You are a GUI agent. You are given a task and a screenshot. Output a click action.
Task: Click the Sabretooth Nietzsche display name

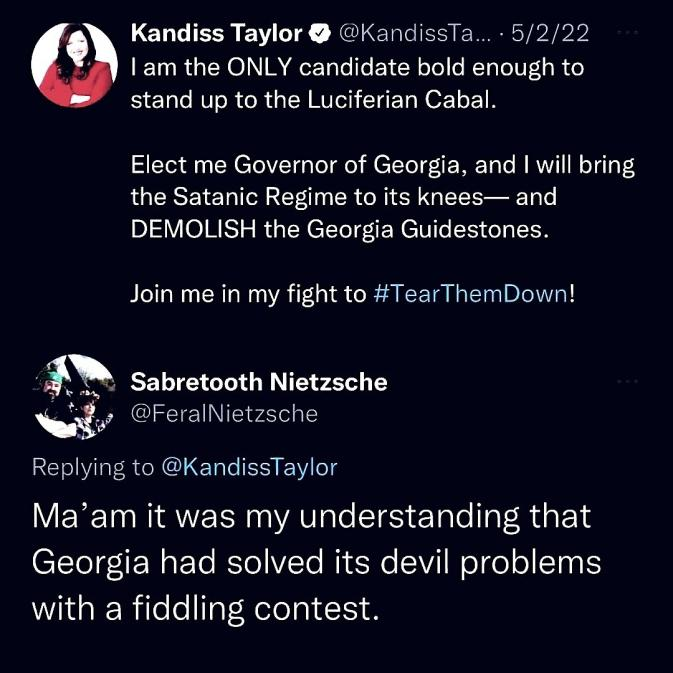[x=259, y=381]
